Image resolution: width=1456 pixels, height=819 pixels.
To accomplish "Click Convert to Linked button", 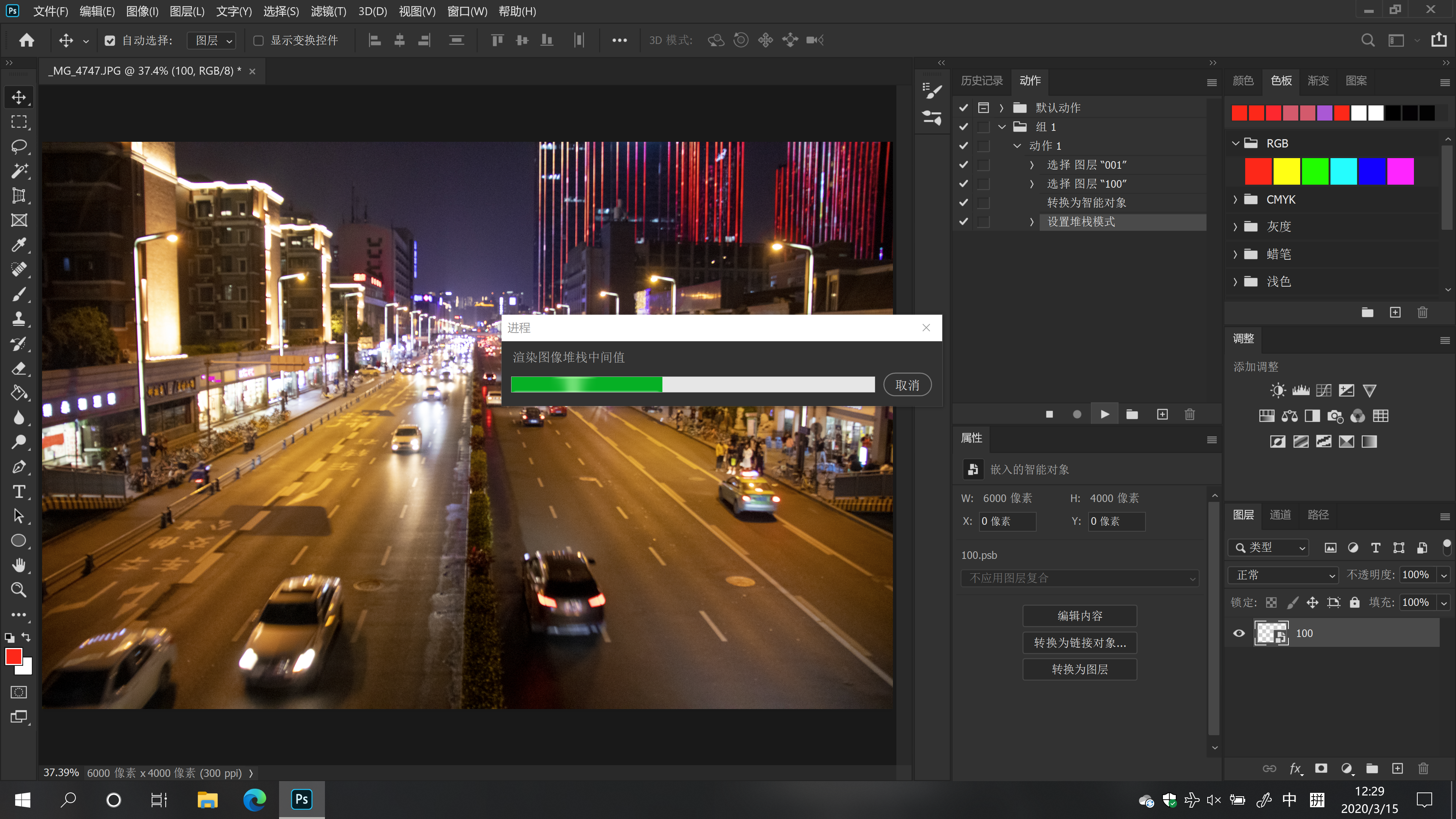I will coord(1079,643).
